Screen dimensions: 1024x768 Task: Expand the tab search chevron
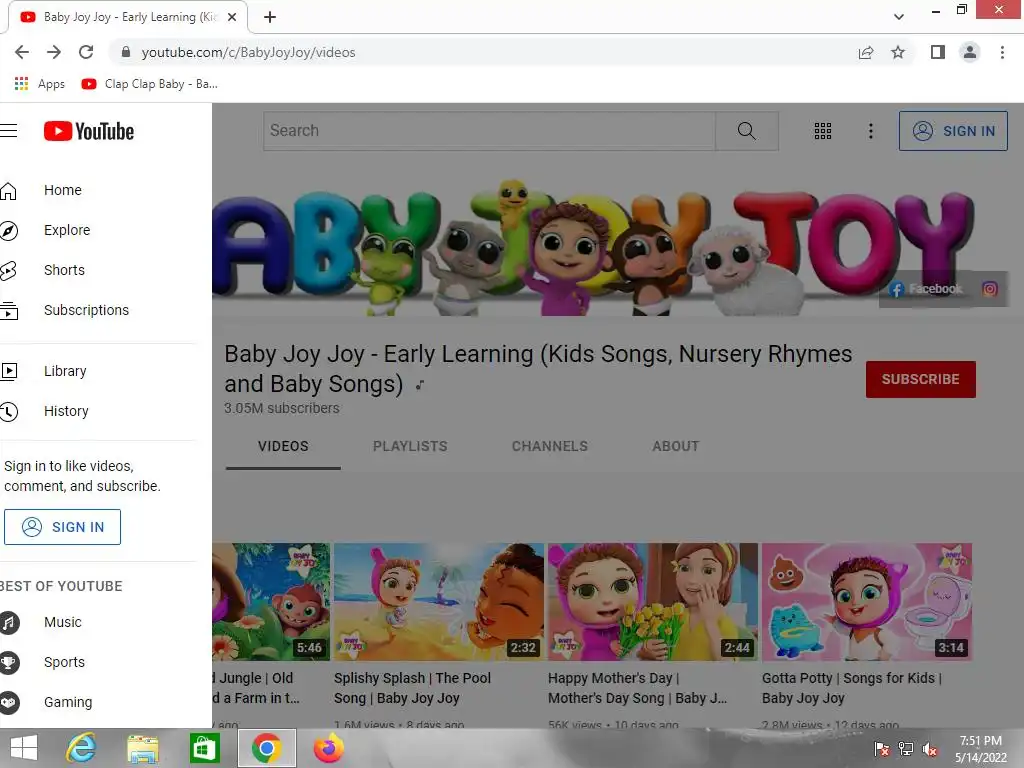tap(899, 17)
